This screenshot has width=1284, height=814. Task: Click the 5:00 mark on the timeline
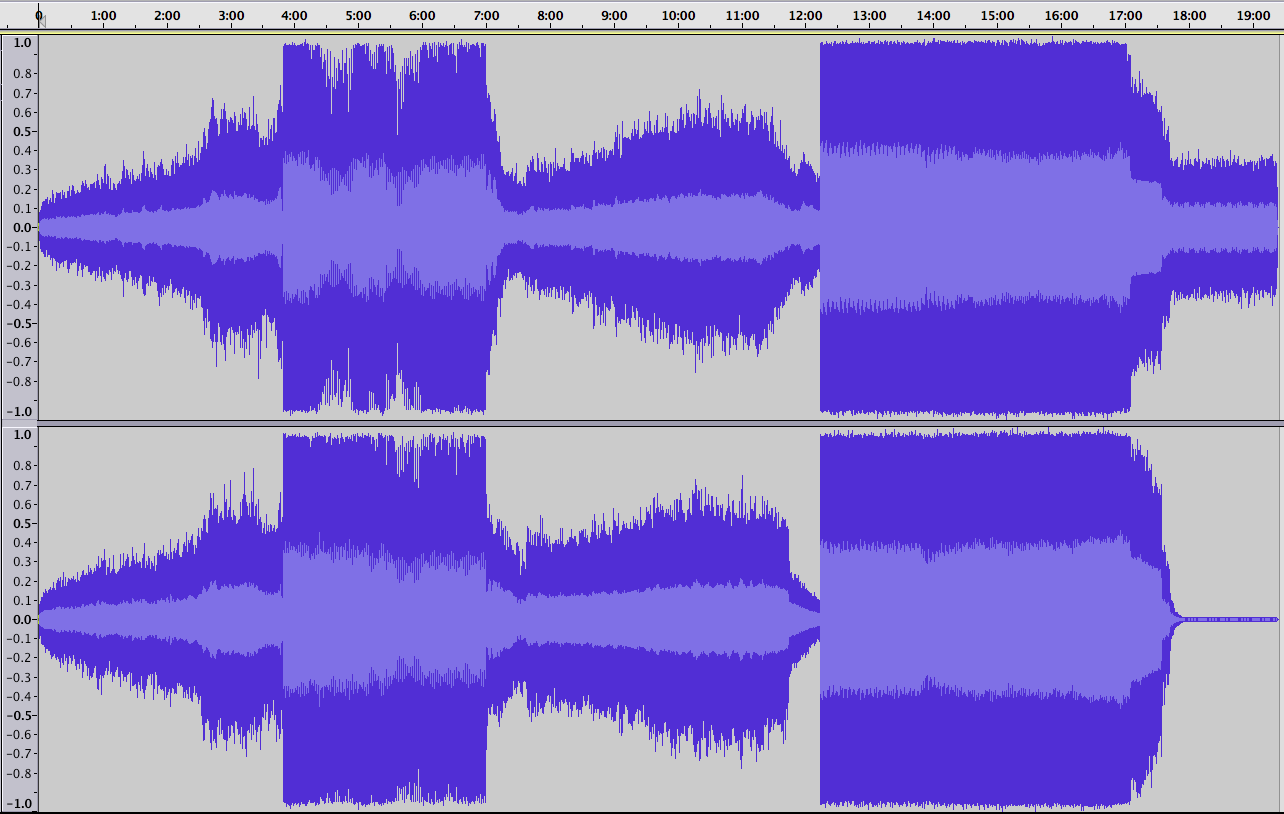pos(358,16)
